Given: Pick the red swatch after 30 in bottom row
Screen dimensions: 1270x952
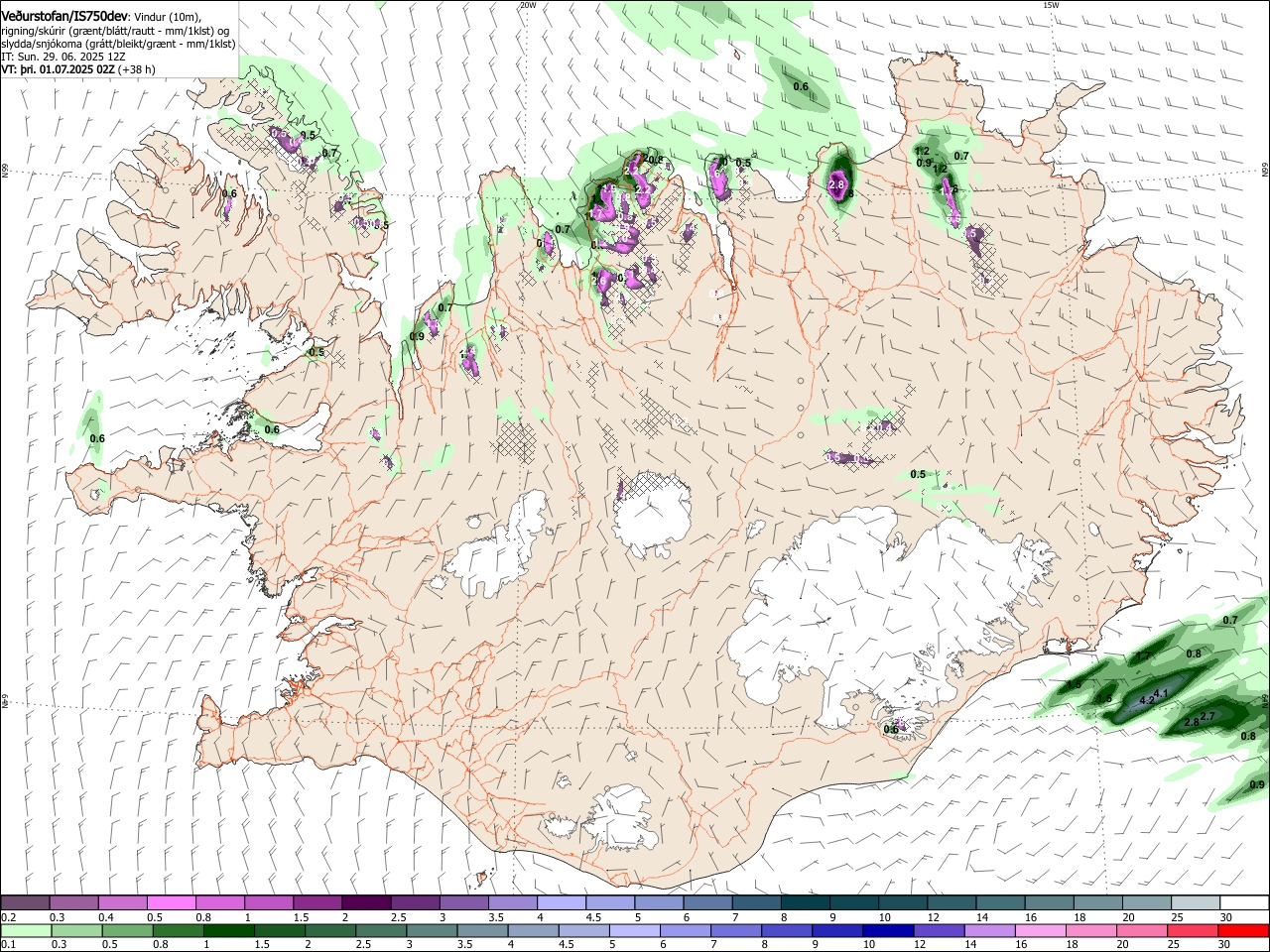Looking at the screenshot, I should [1242, 930].
